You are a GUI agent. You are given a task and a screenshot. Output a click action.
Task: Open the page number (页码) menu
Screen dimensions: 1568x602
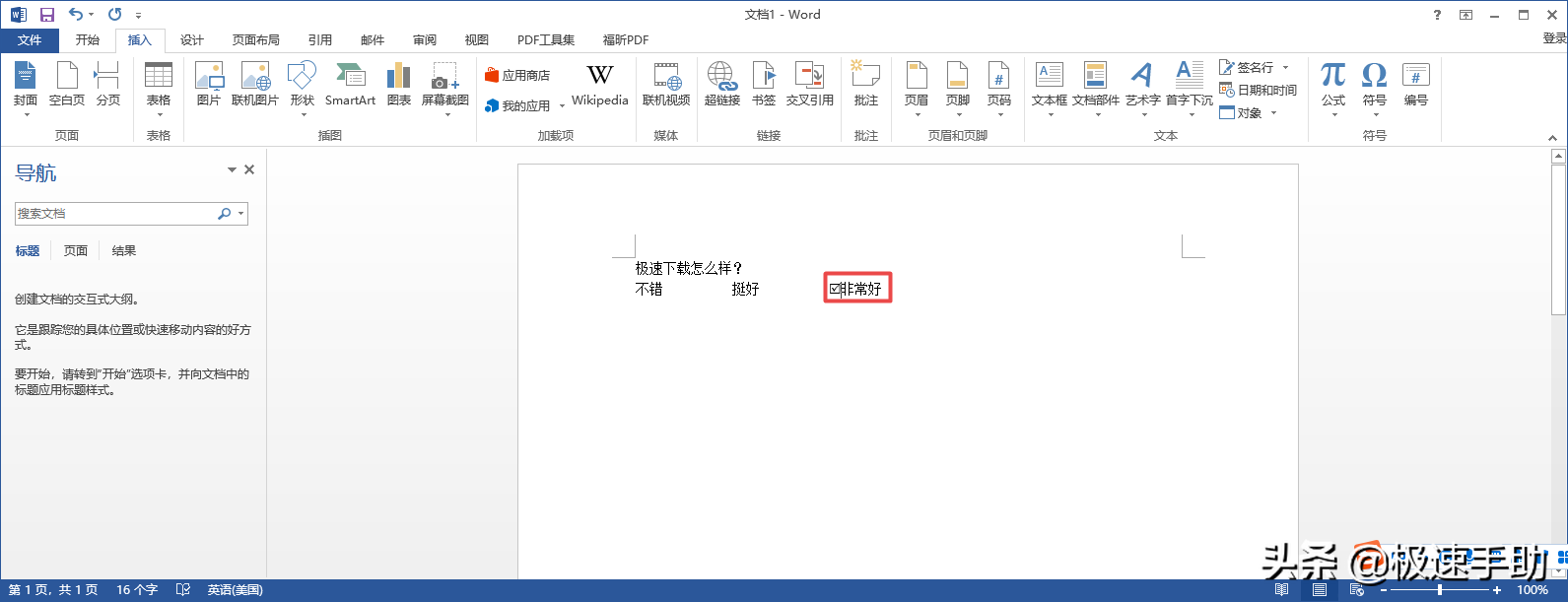999,88
